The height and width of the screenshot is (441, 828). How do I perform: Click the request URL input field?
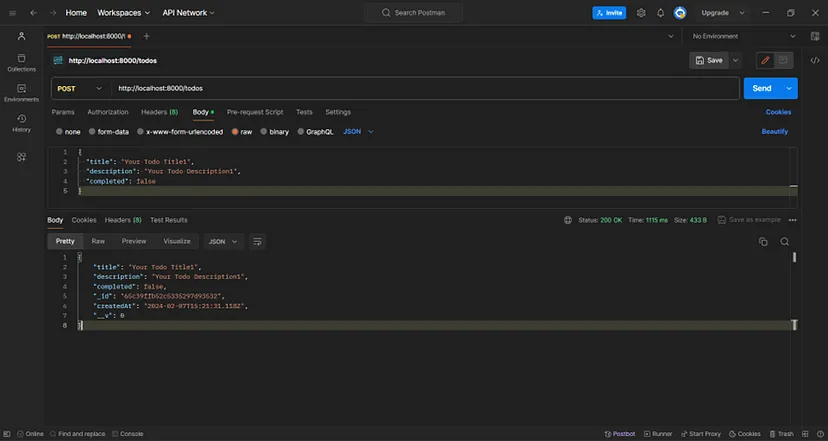pos(426,89)
